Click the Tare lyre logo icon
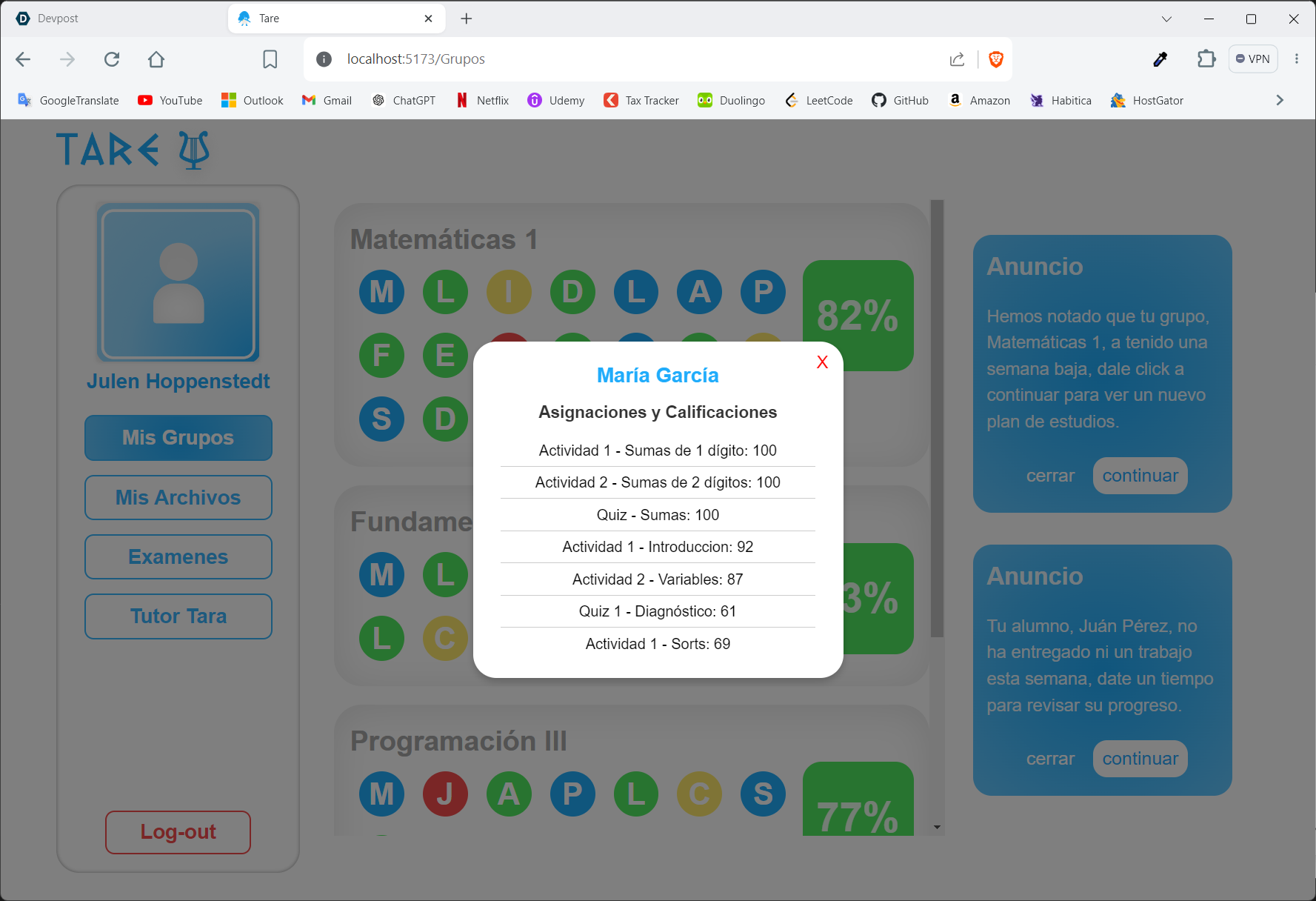1316x901 pixels. pyautogui.click(x=194, y=150)
